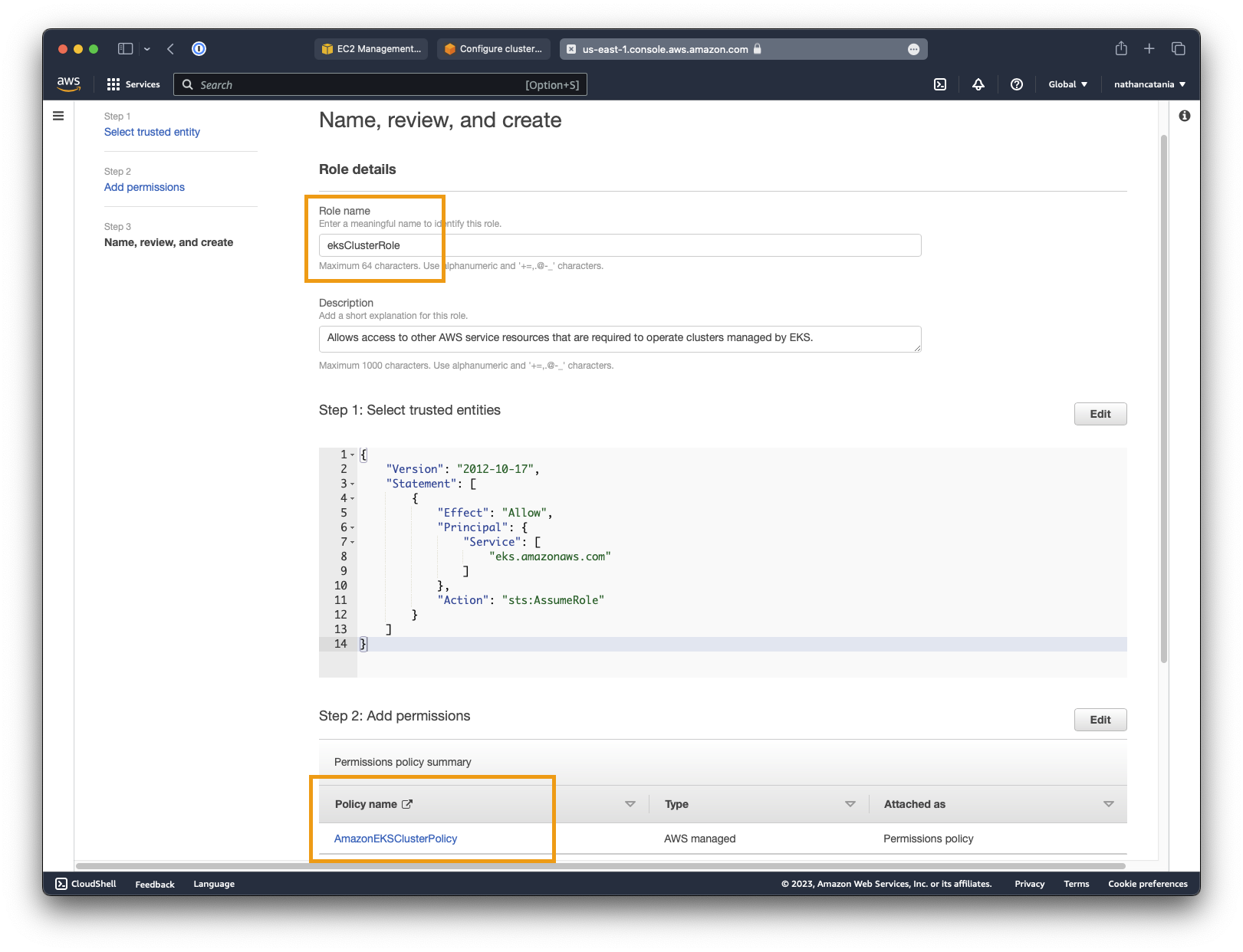Click the Role name input field
The width and height of the screenshot is (1243, 952).
coord(620,245)
